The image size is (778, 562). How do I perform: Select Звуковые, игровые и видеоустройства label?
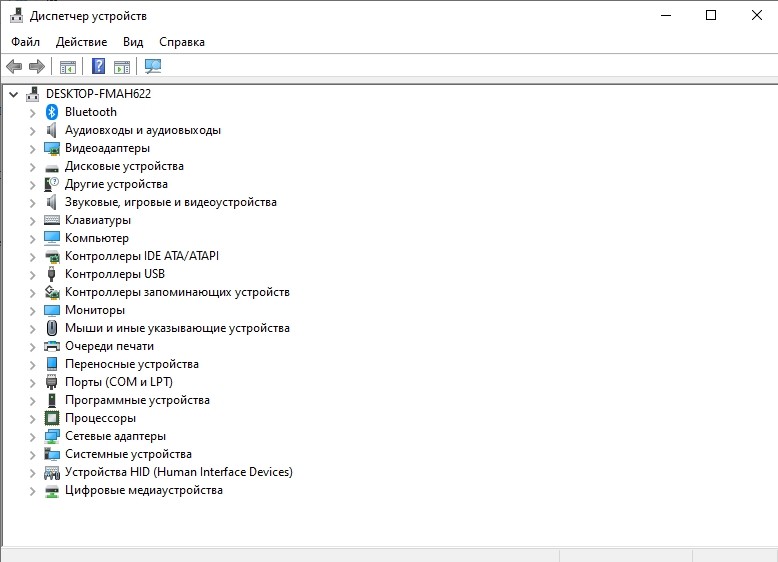171,202
